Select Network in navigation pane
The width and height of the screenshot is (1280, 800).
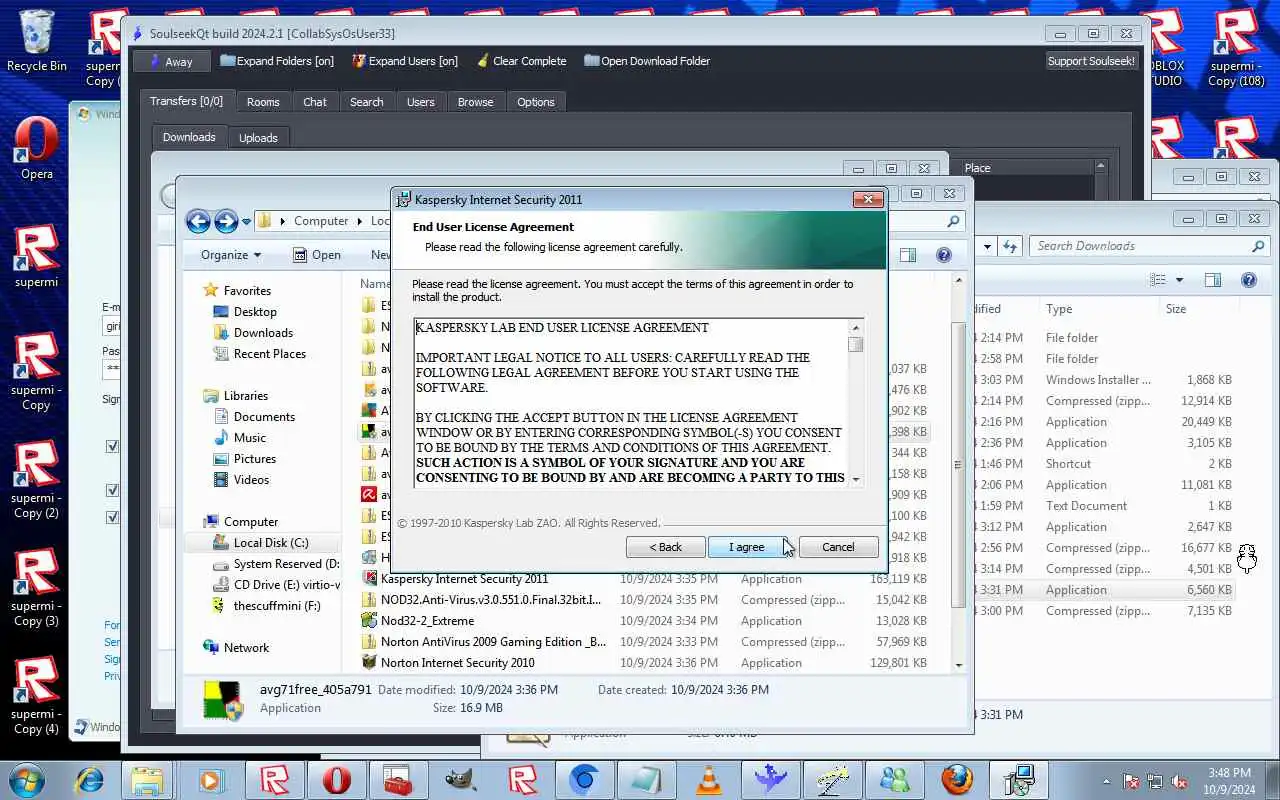click(246, 648)
